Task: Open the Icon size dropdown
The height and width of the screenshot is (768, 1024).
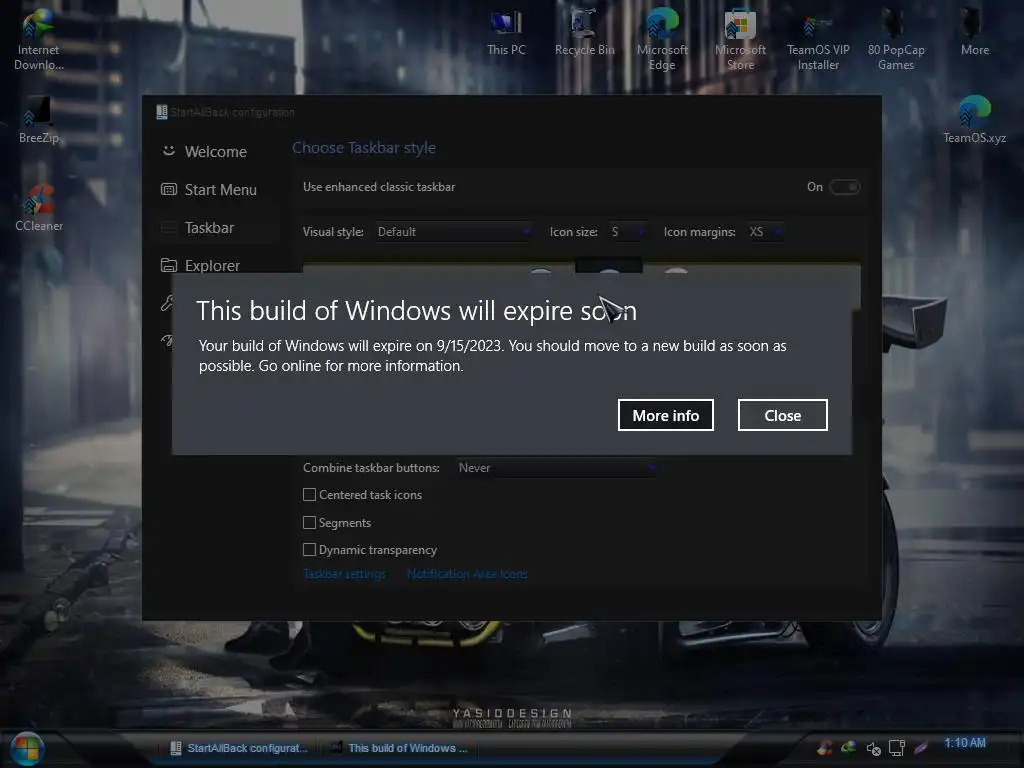Action: point(627,232)
